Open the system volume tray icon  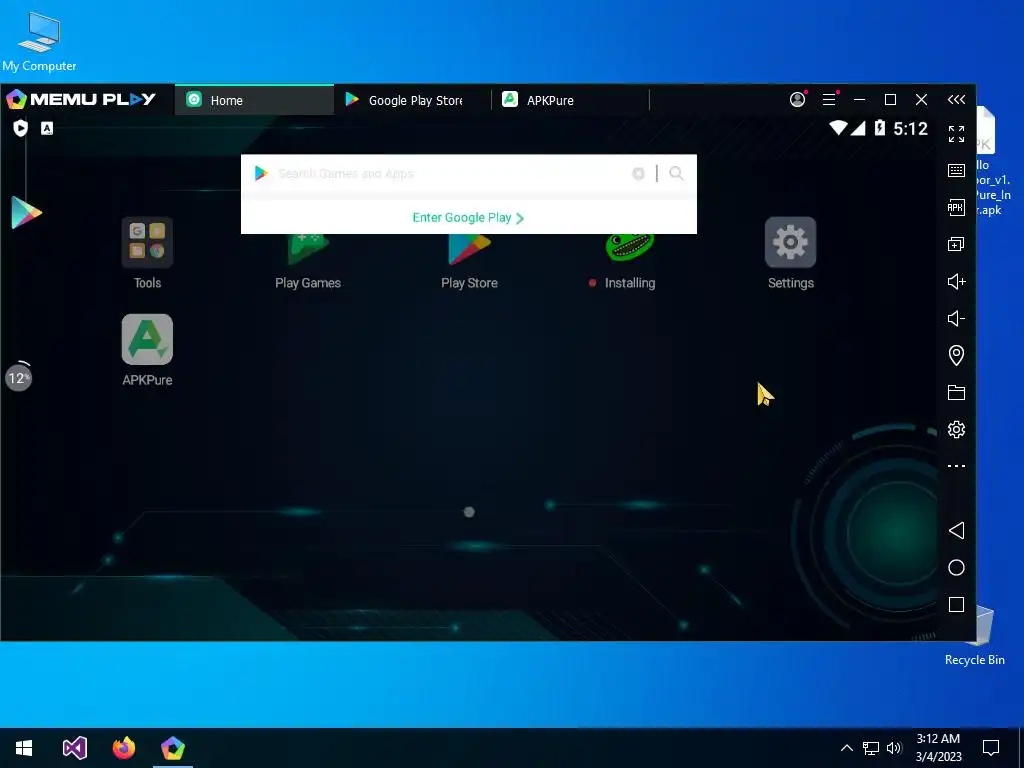894,748
